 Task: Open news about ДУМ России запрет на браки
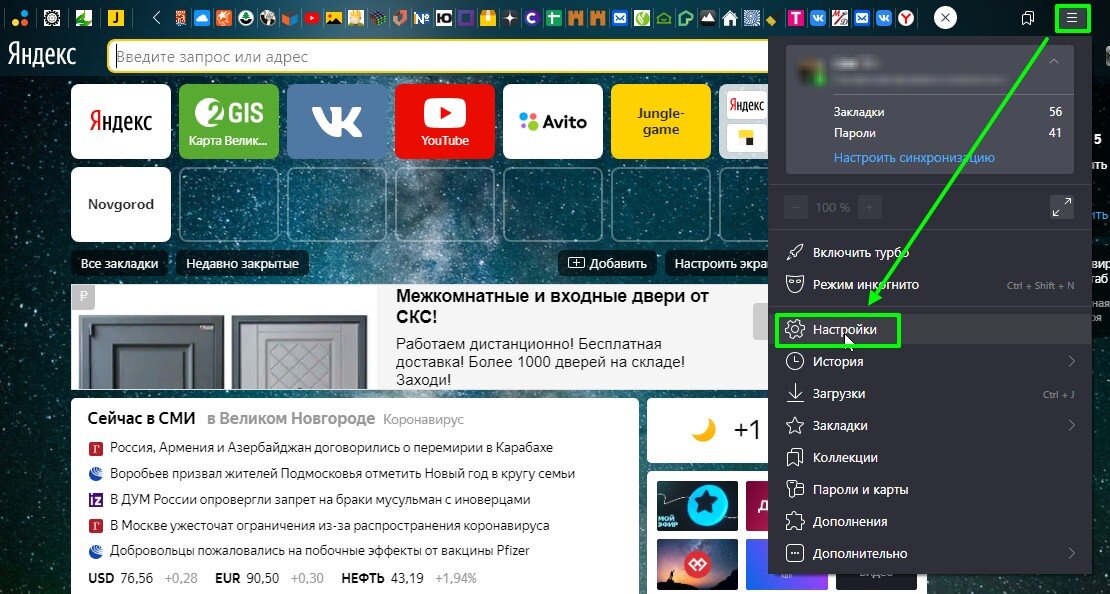click(x=320, y=500)
